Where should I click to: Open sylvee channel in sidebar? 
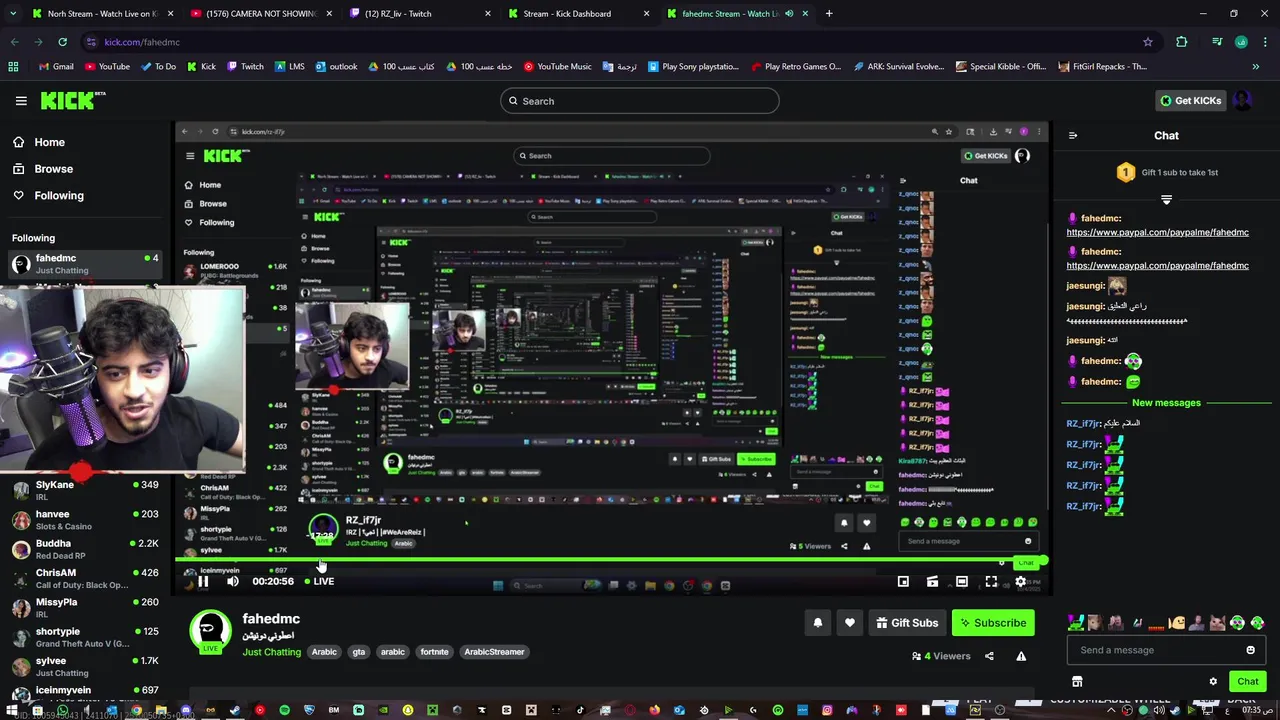pos(85,667)
